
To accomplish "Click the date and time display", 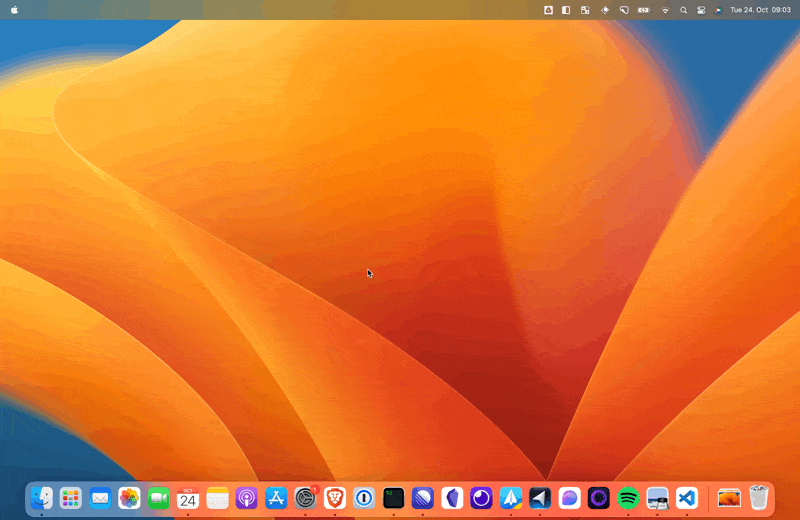I will tap(760, 9).
